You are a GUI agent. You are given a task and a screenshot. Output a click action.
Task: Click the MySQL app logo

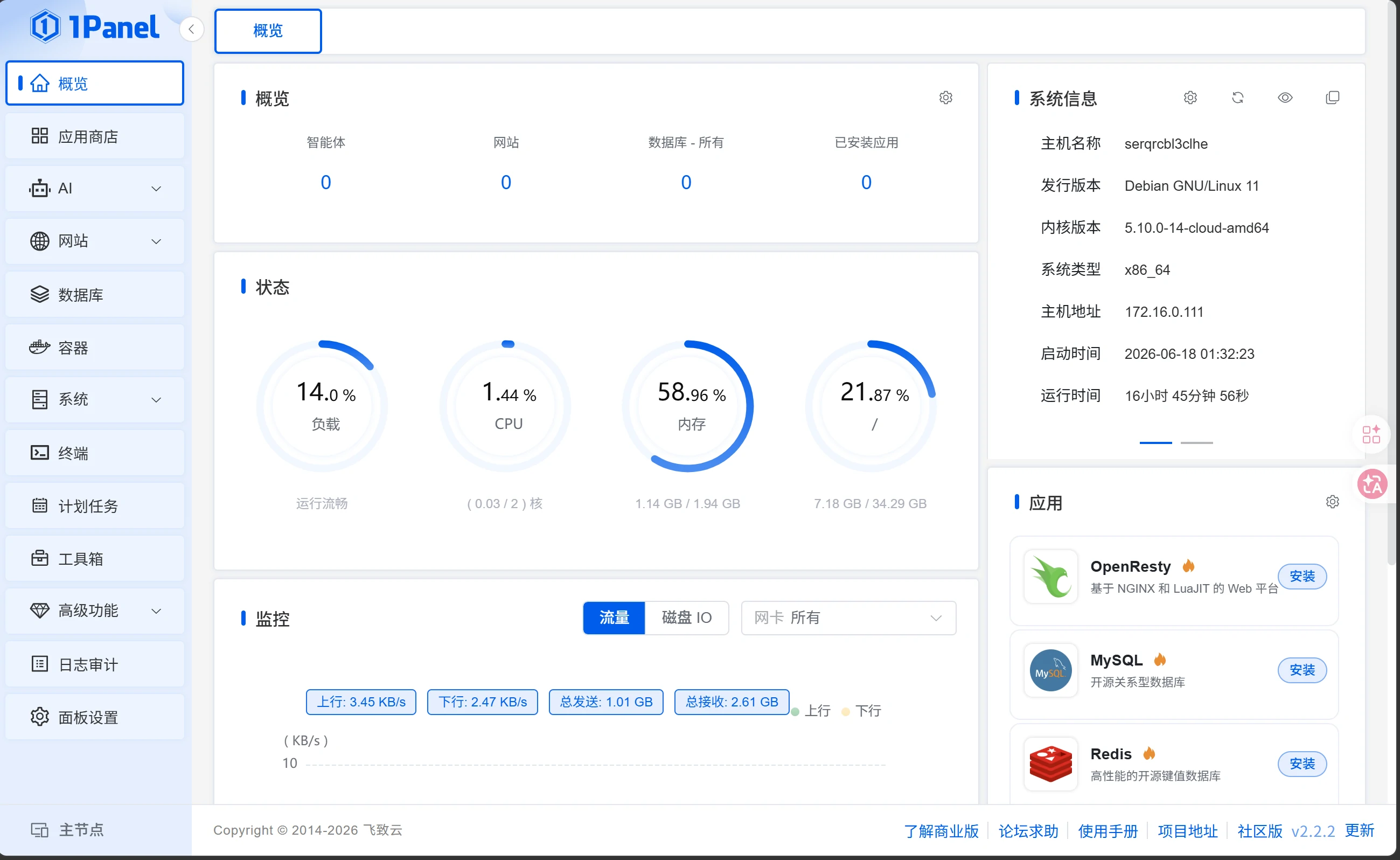tap(1050, 670)
